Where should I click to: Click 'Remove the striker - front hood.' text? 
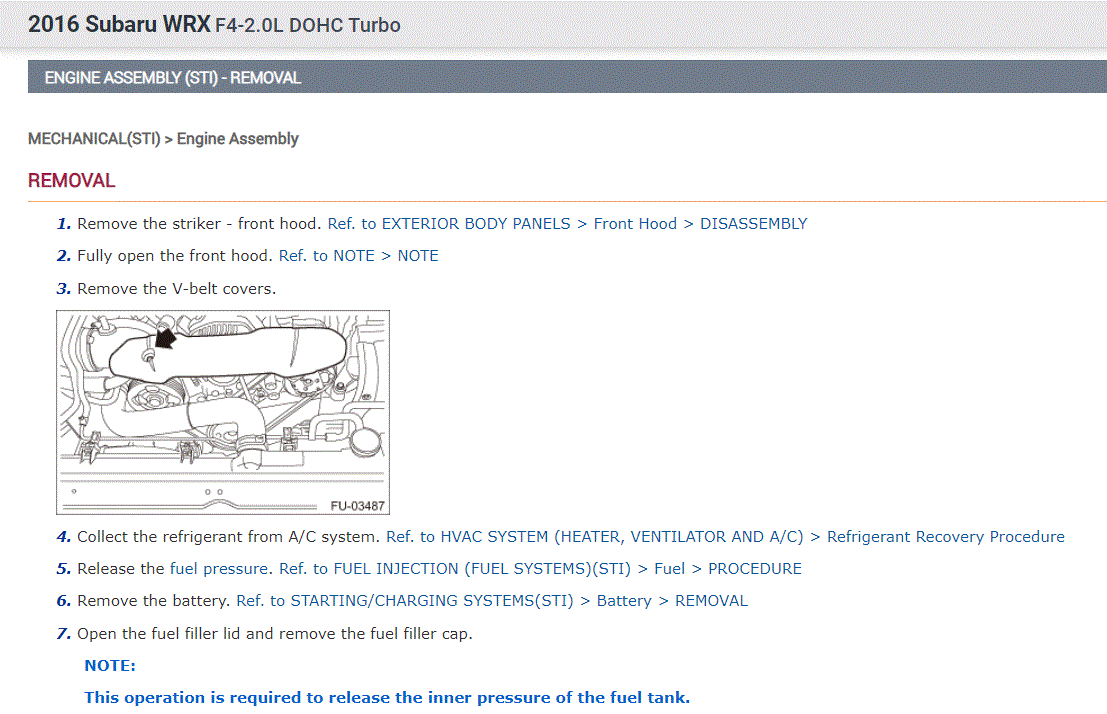coord(200,224)
